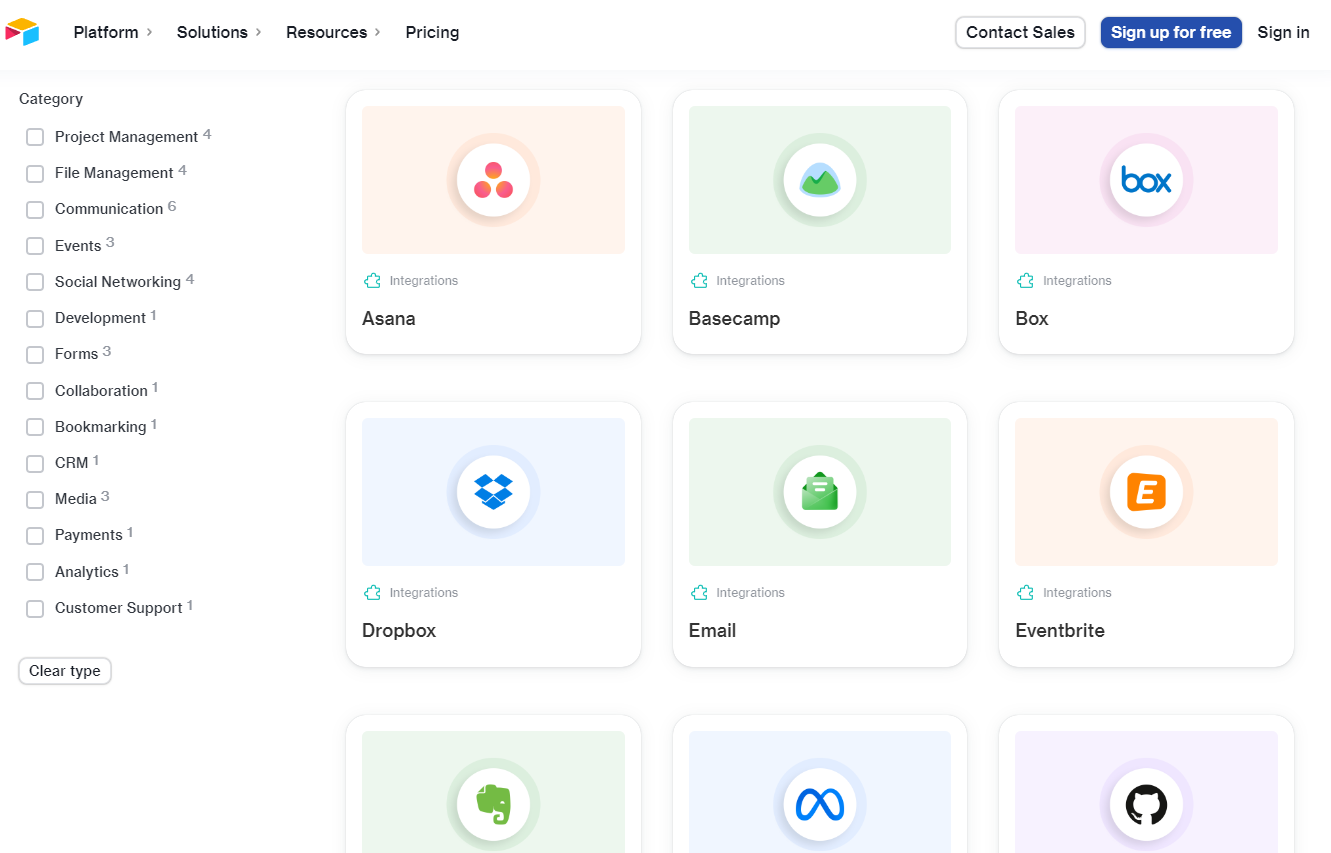Enable the Analytics filter checkbox
This screenshot has width=1331, height=853.
tap(35, 572)
